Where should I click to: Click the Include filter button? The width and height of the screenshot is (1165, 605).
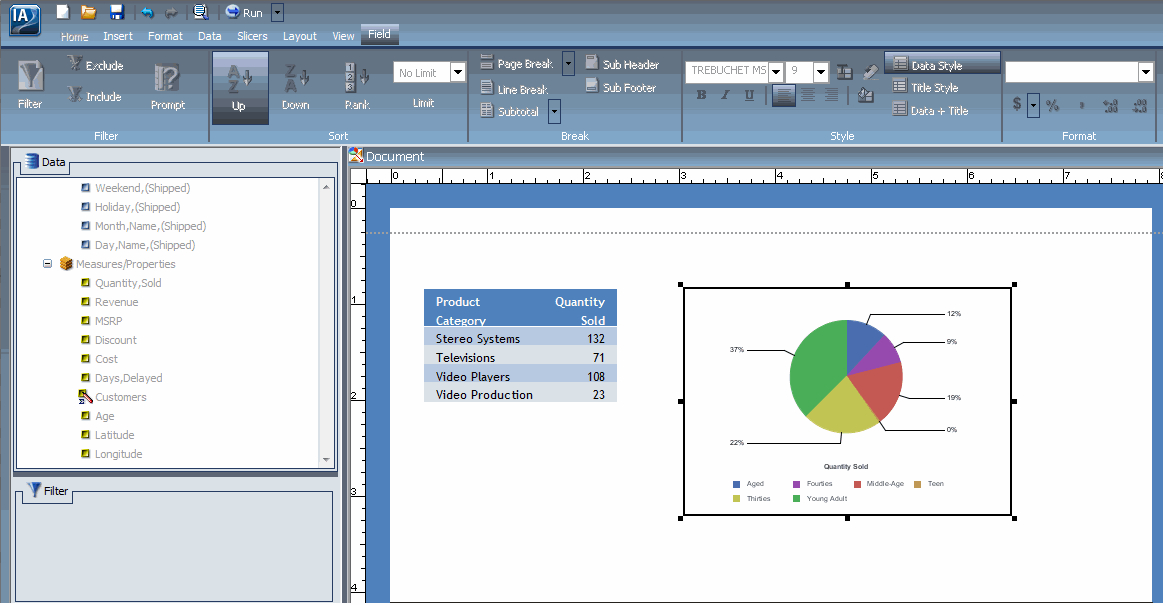94,96
